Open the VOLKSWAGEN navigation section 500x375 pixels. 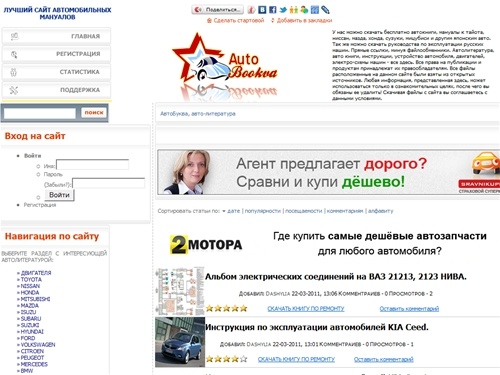pos(38,345)
